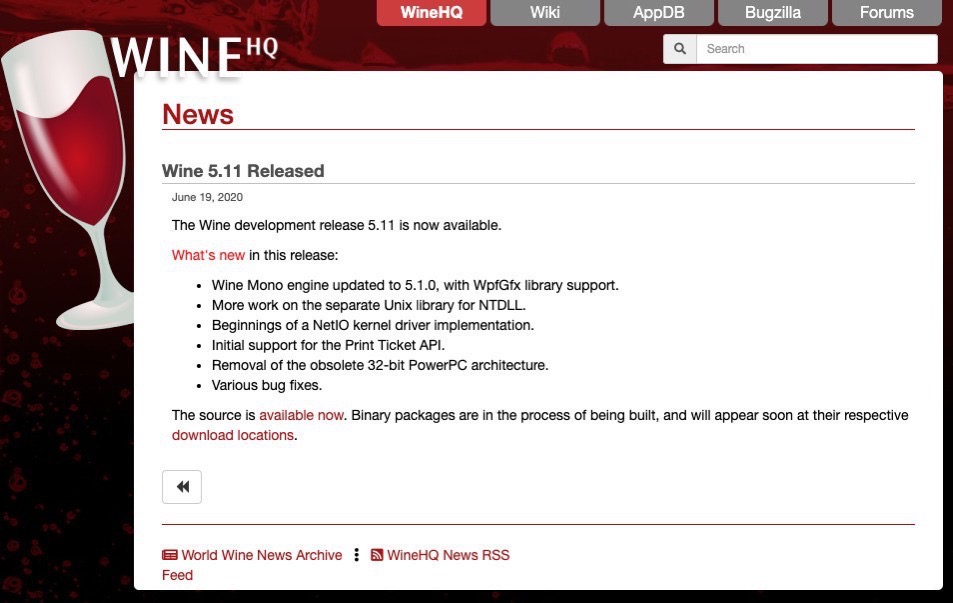Screen dimensions: 953x603
Task: Click the WineHQ logo text
Action: 193,57
